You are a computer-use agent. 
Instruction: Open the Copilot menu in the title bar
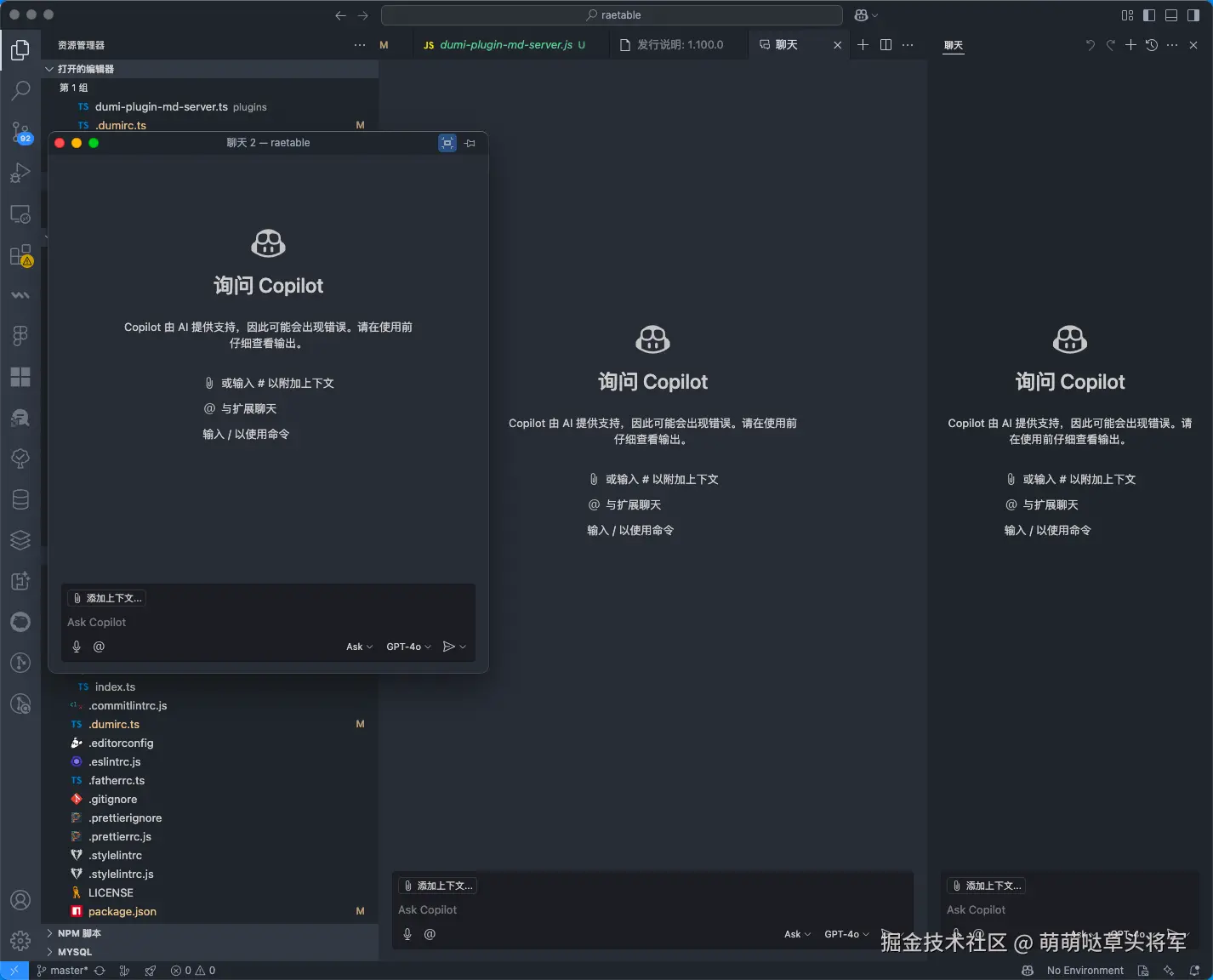click(x=866, y=15)
